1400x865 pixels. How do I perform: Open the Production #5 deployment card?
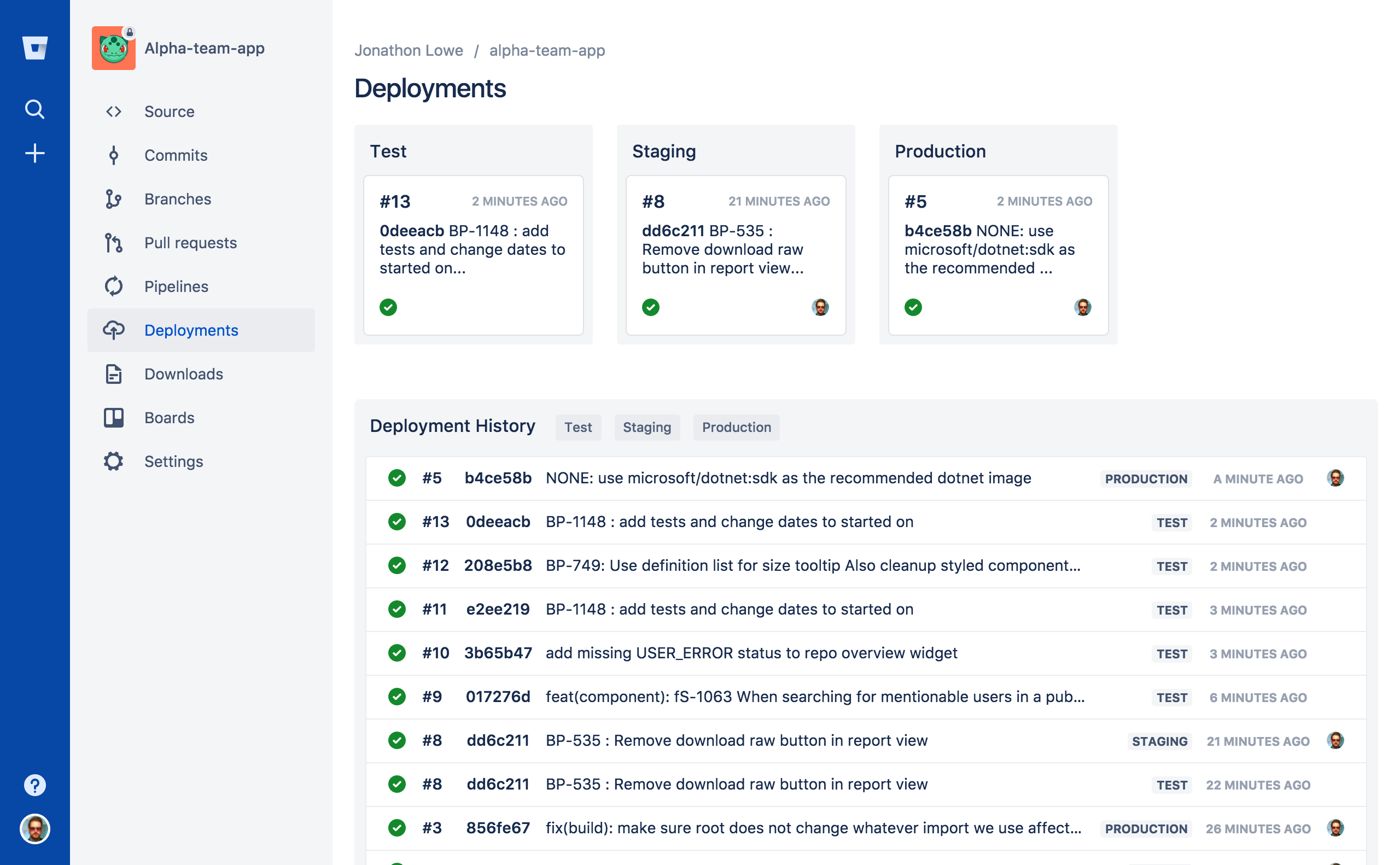(x=998, y=255)
